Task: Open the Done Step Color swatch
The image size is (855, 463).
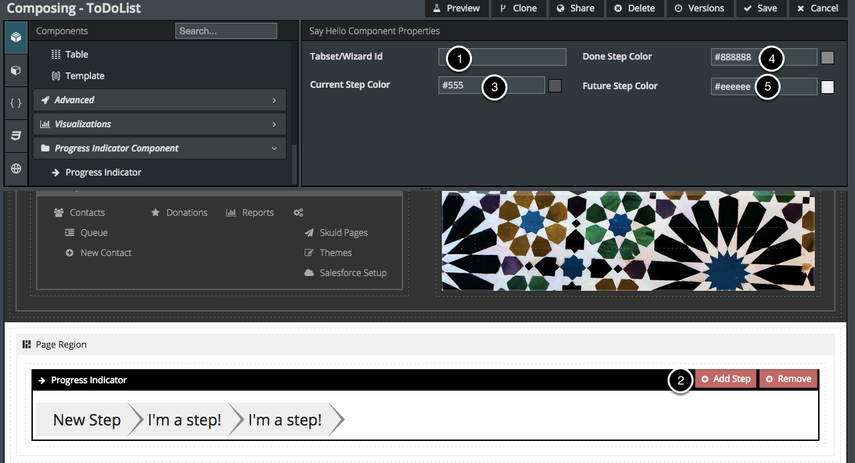Action: tap(827, 57)
